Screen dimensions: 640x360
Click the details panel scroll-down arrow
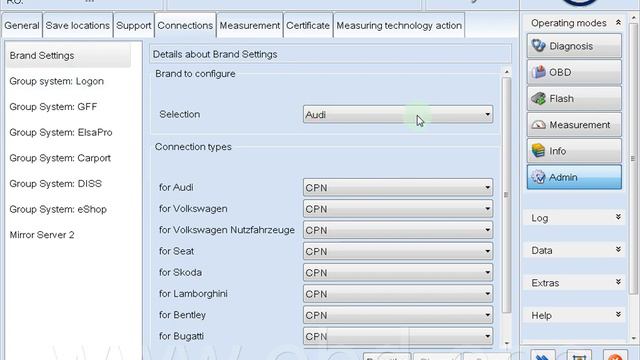pyautogui.click(x=507, y=343)
